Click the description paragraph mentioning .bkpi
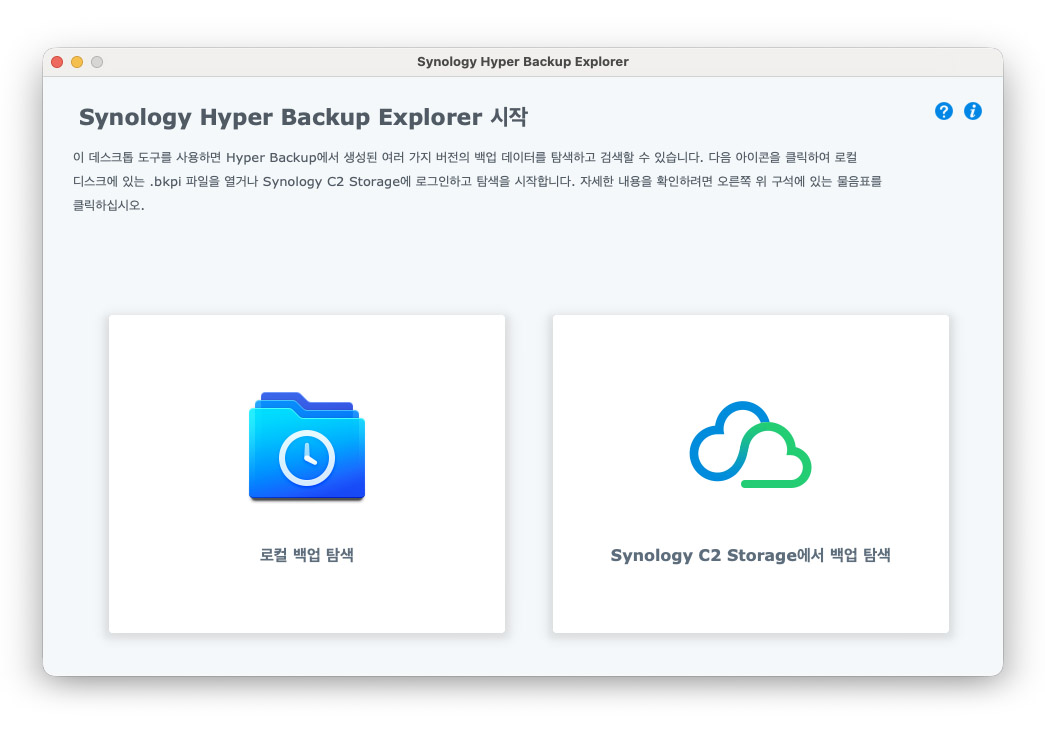The image size is (1045, 744). [x=477, y=181]
